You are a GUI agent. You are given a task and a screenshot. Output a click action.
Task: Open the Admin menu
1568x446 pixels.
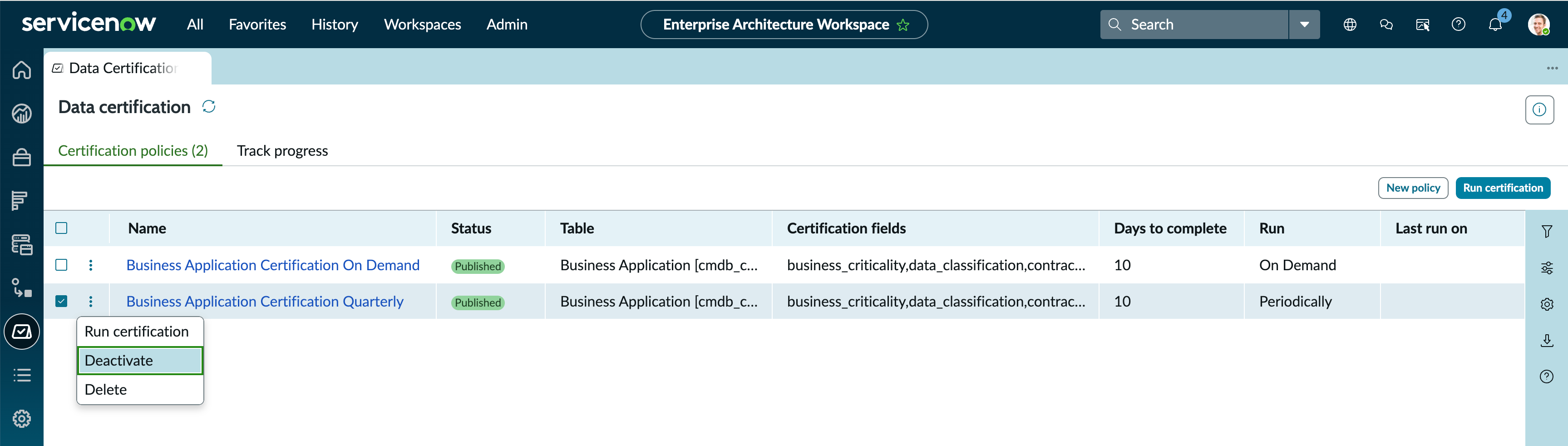pos(507,25)
